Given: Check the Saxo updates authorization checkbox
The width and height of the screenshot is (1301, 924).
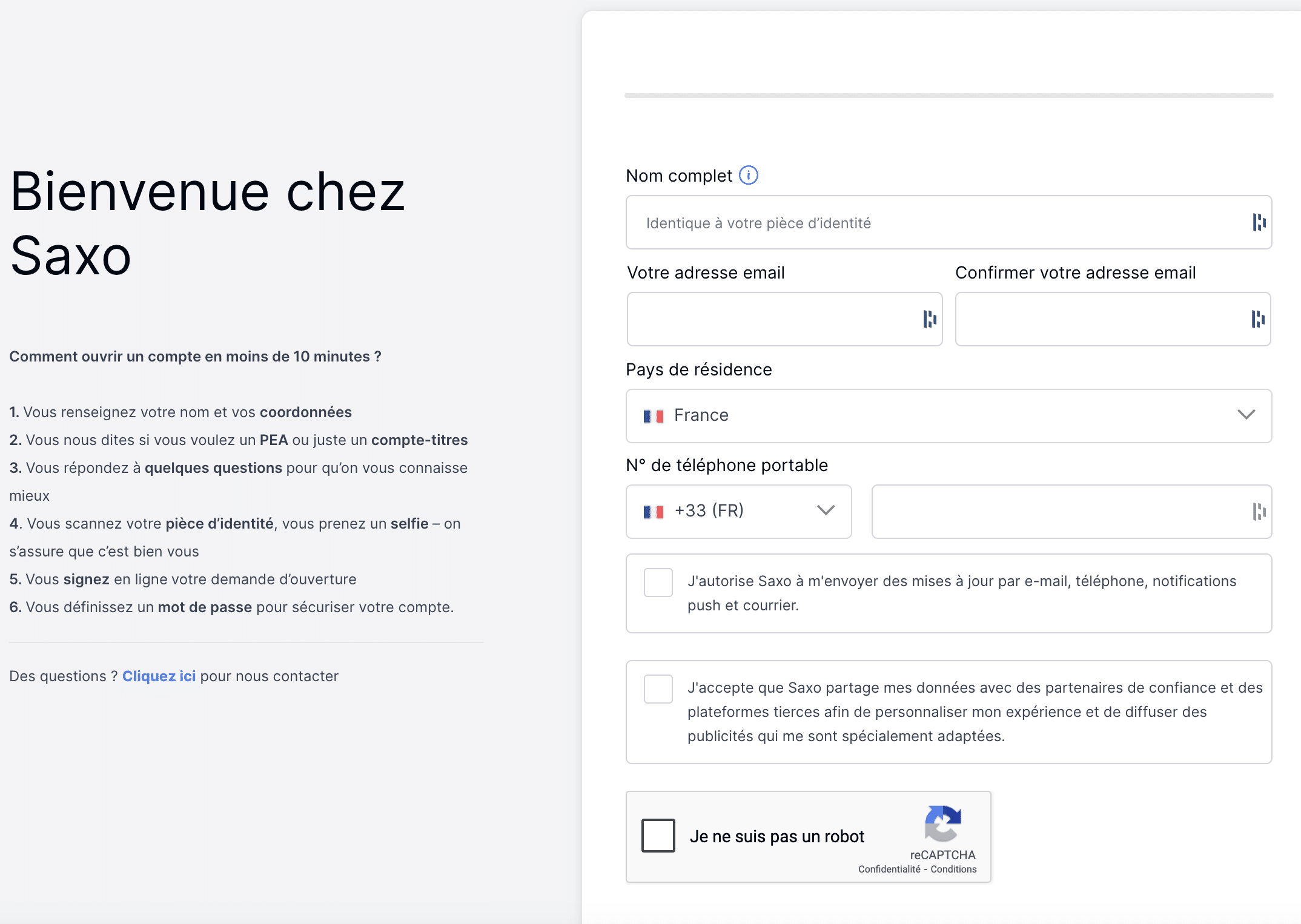Looking at the screenshot, I should click(x=658, y=582).
